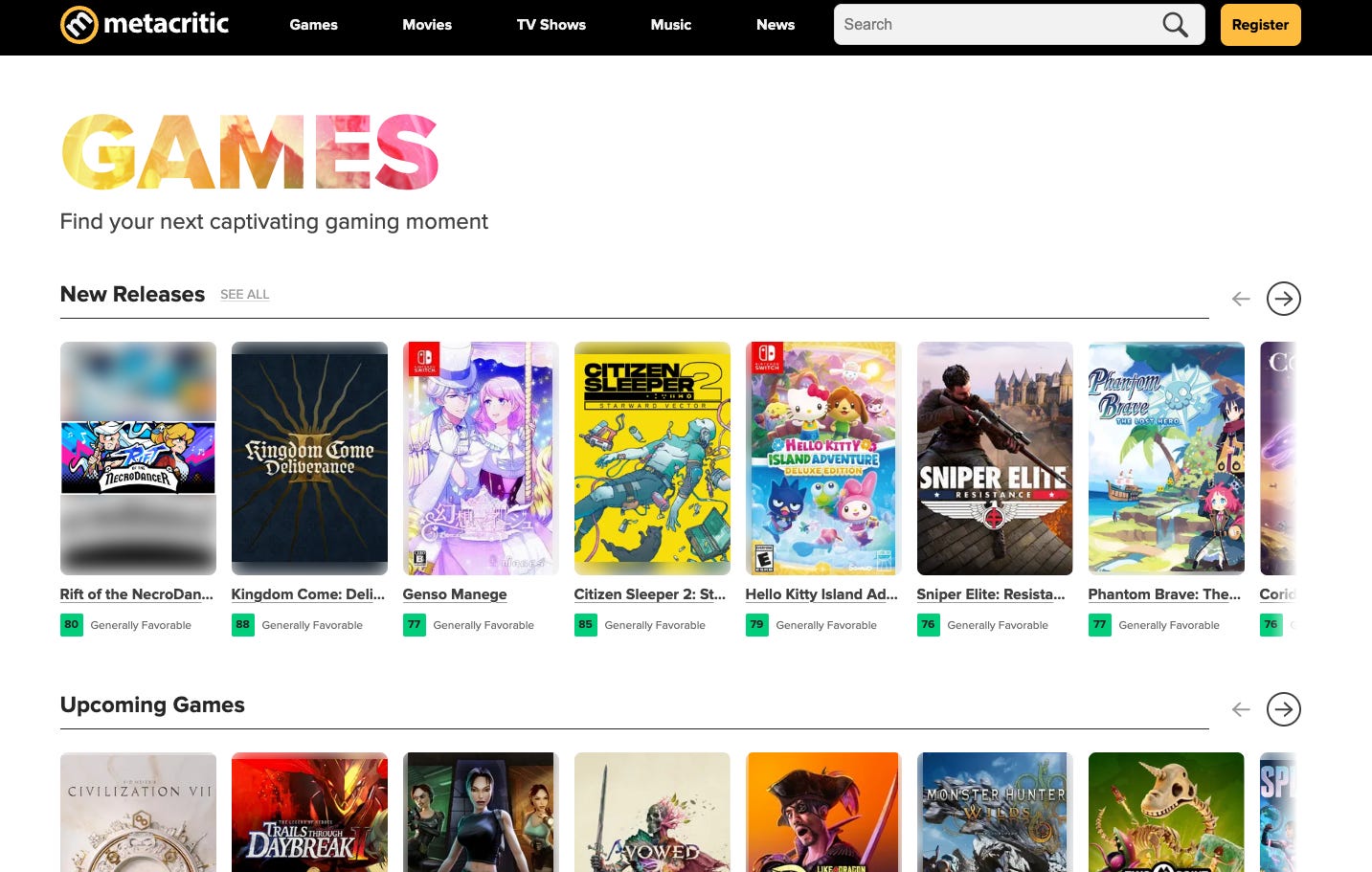Click Civilization VII upcoming game cover
Screen dimensions: 1372x872
click(138, 813)
